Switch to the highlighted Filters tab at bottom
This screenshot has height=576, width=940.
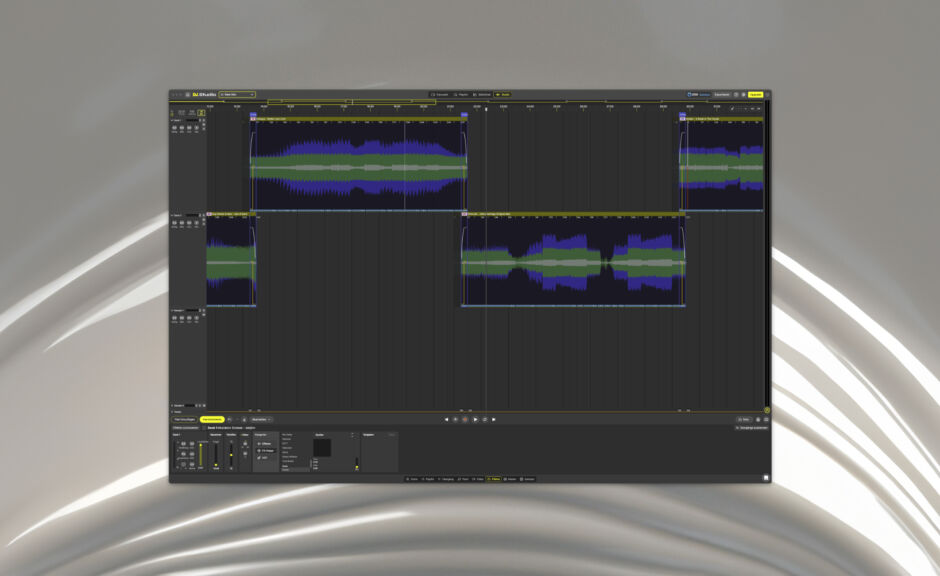click(496, 480)
